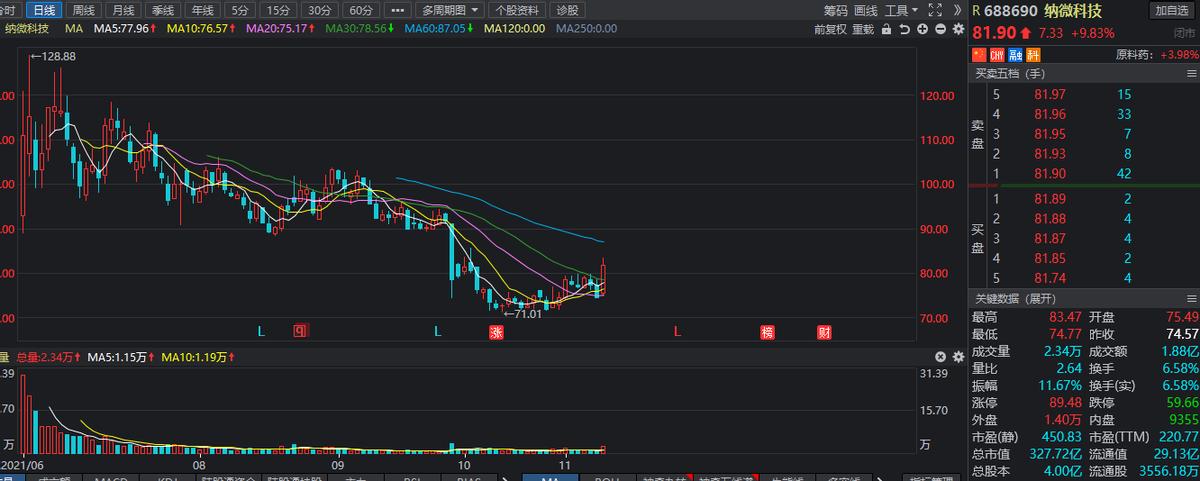Image resolution: width=1200 pixels, height=481 pixels.
Task: Click the 纳微科技 label above chart
Action: (27, 28)
